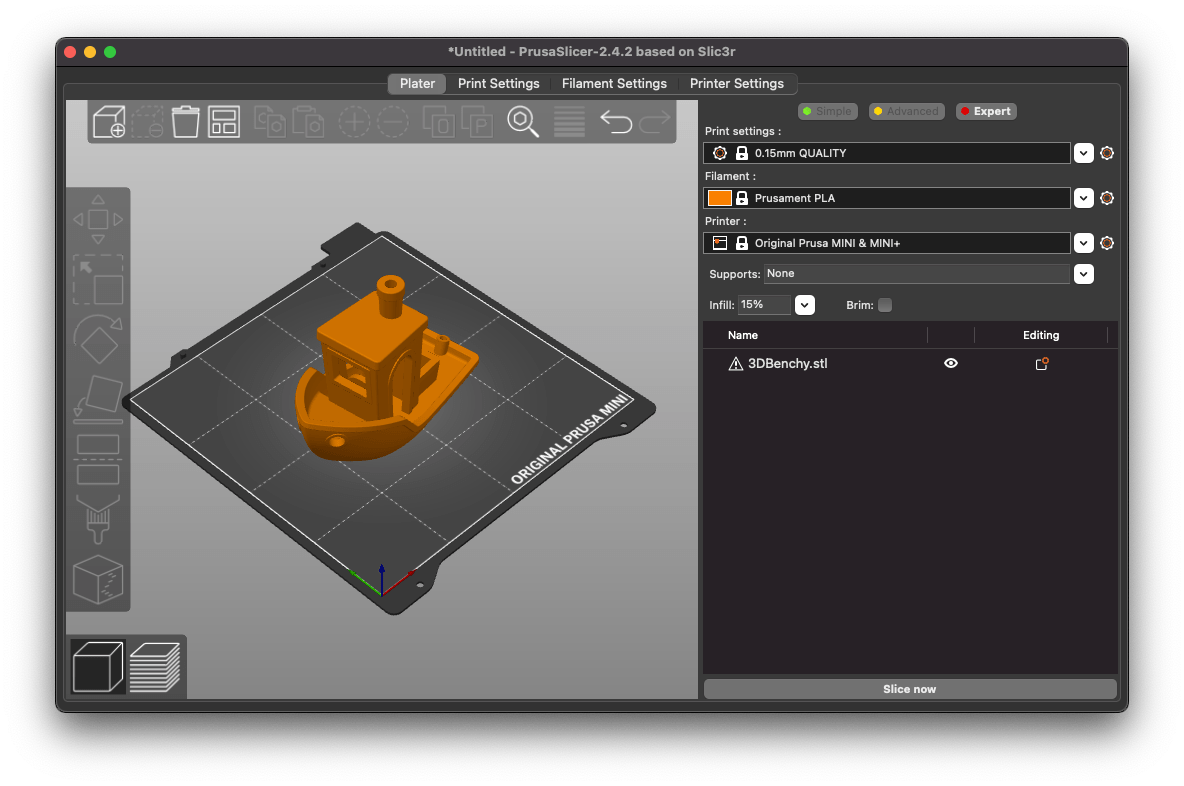Click the Undo arrow in the toolbar
The width and height of the screenshot is (1184, 786).
coord(615,120)
